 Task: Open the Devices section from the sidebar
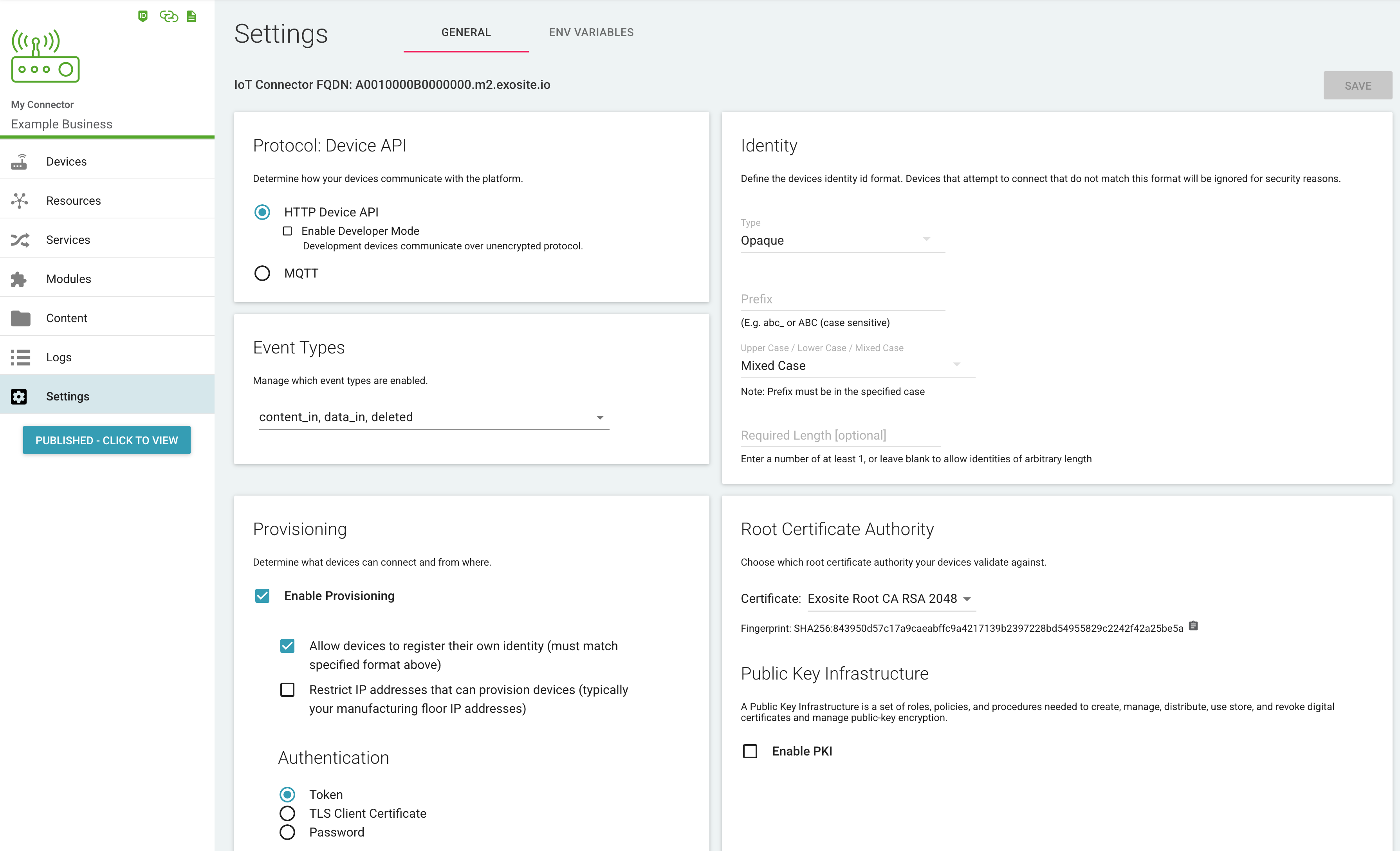[66, 161]
